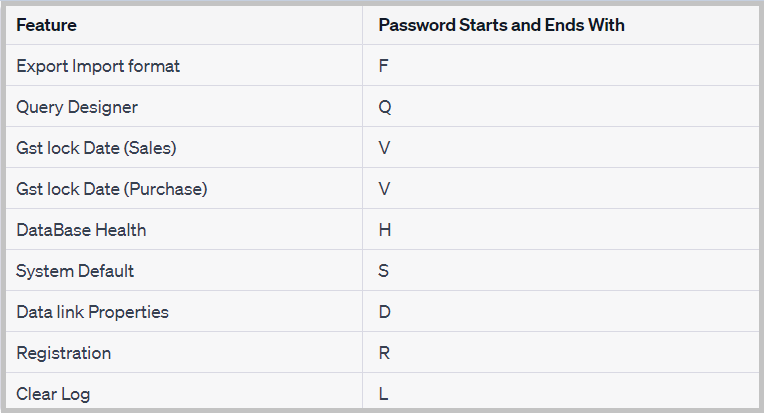Select the Query Designer row label

tap(77, 107)
